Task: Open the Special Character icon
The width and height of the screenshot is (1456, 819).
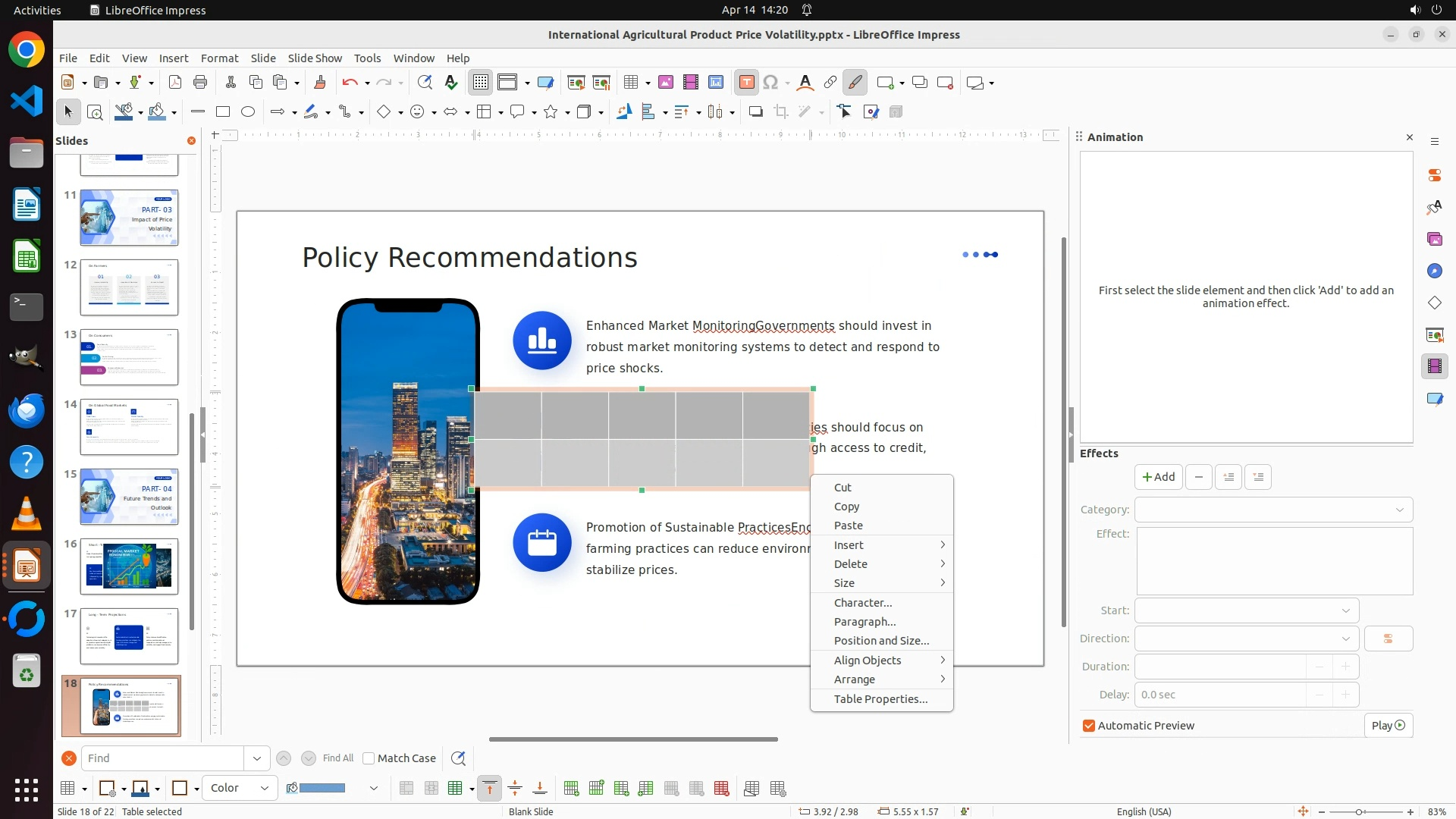Action: tap(770, 83)
